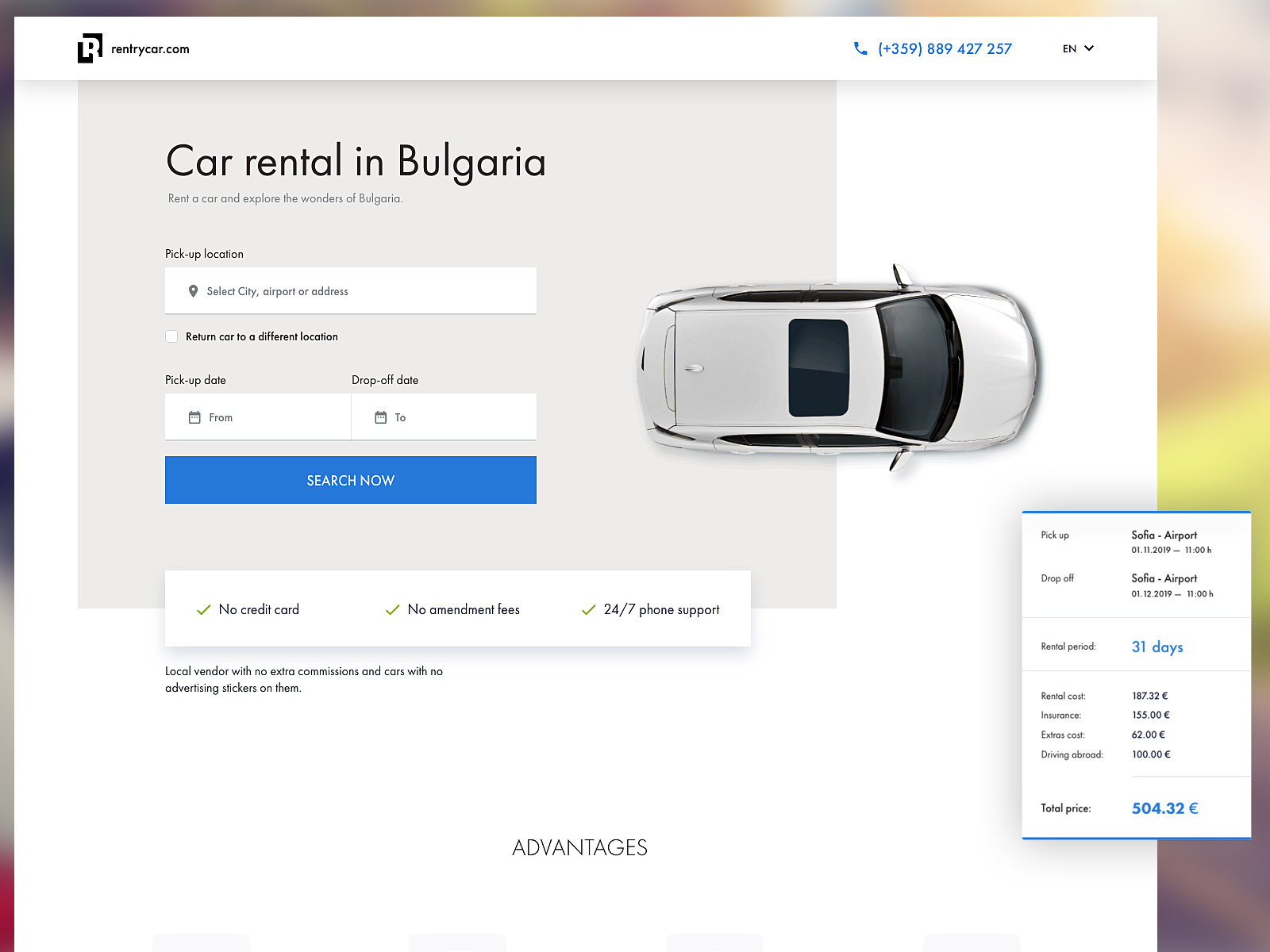Click the phone receiver icon in the header
Screen dimensions: 1270x952
860,48
